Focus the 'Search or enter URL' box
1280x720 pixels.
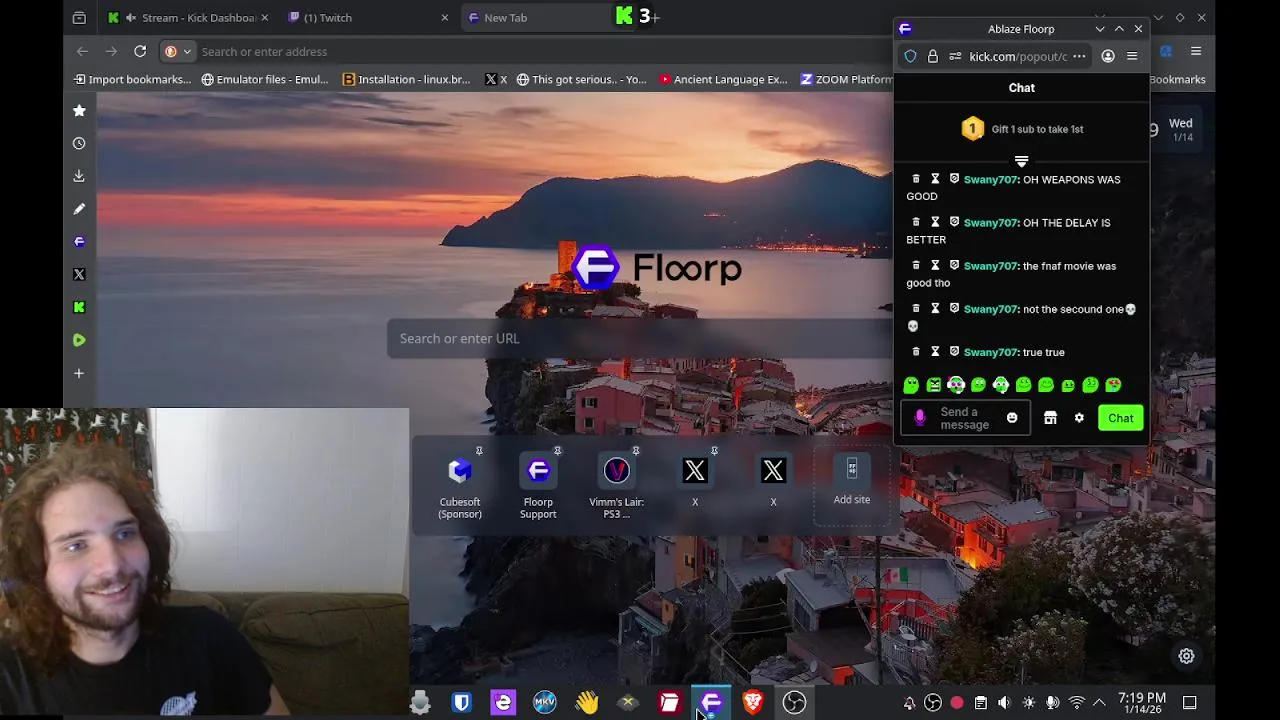point(640,338)
